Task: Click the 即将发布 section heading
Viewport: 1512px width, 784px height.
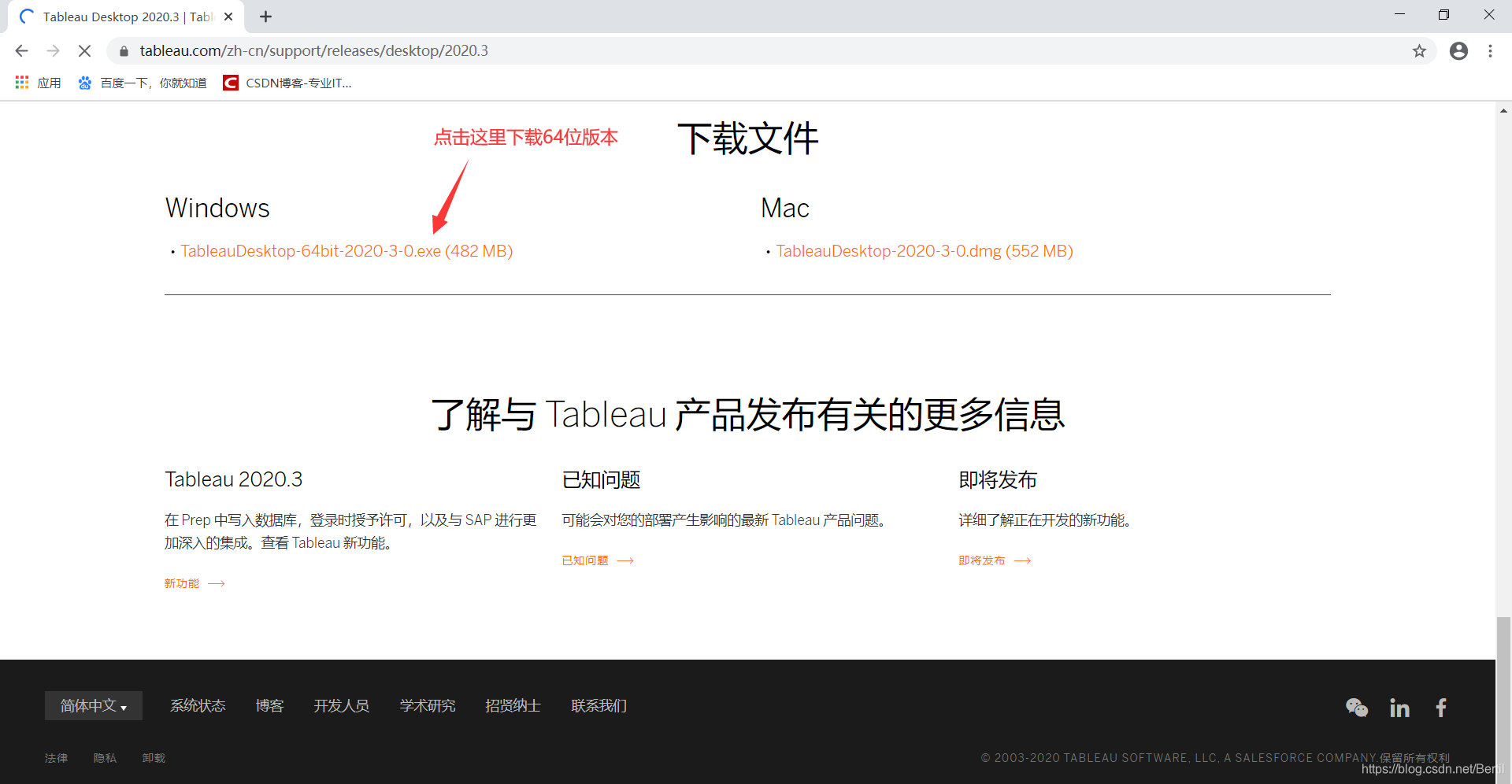Action: [998, 479]
